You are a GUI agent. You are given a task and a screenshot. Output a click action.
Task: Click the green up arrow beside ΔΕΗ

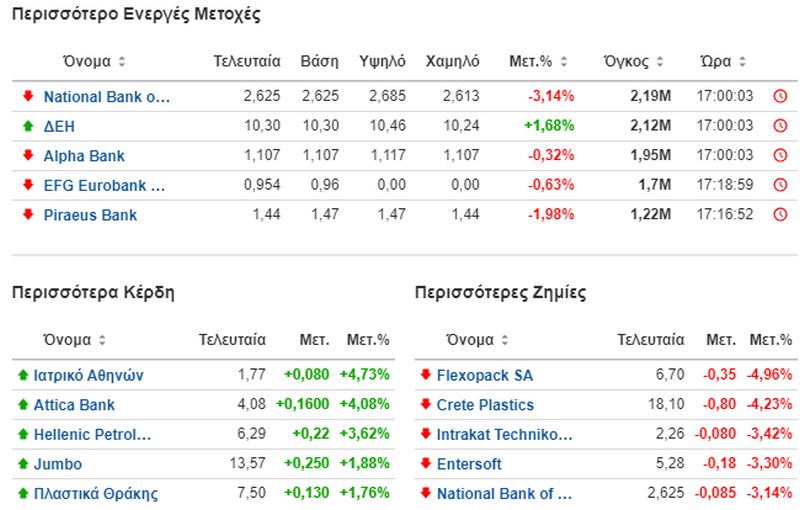(28, 125)
